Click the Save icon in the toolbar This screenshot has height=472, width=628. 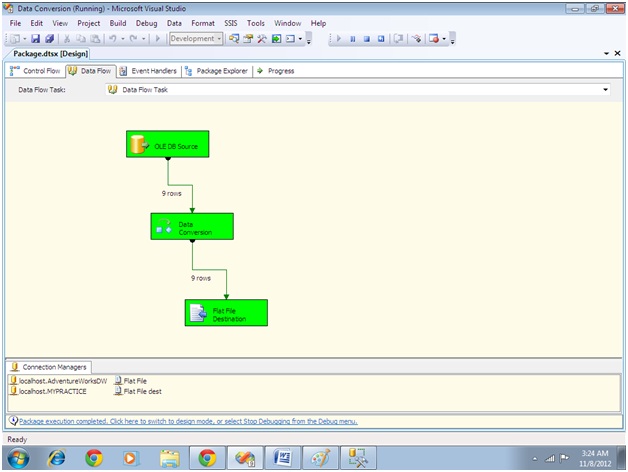[x=34, y=39]
